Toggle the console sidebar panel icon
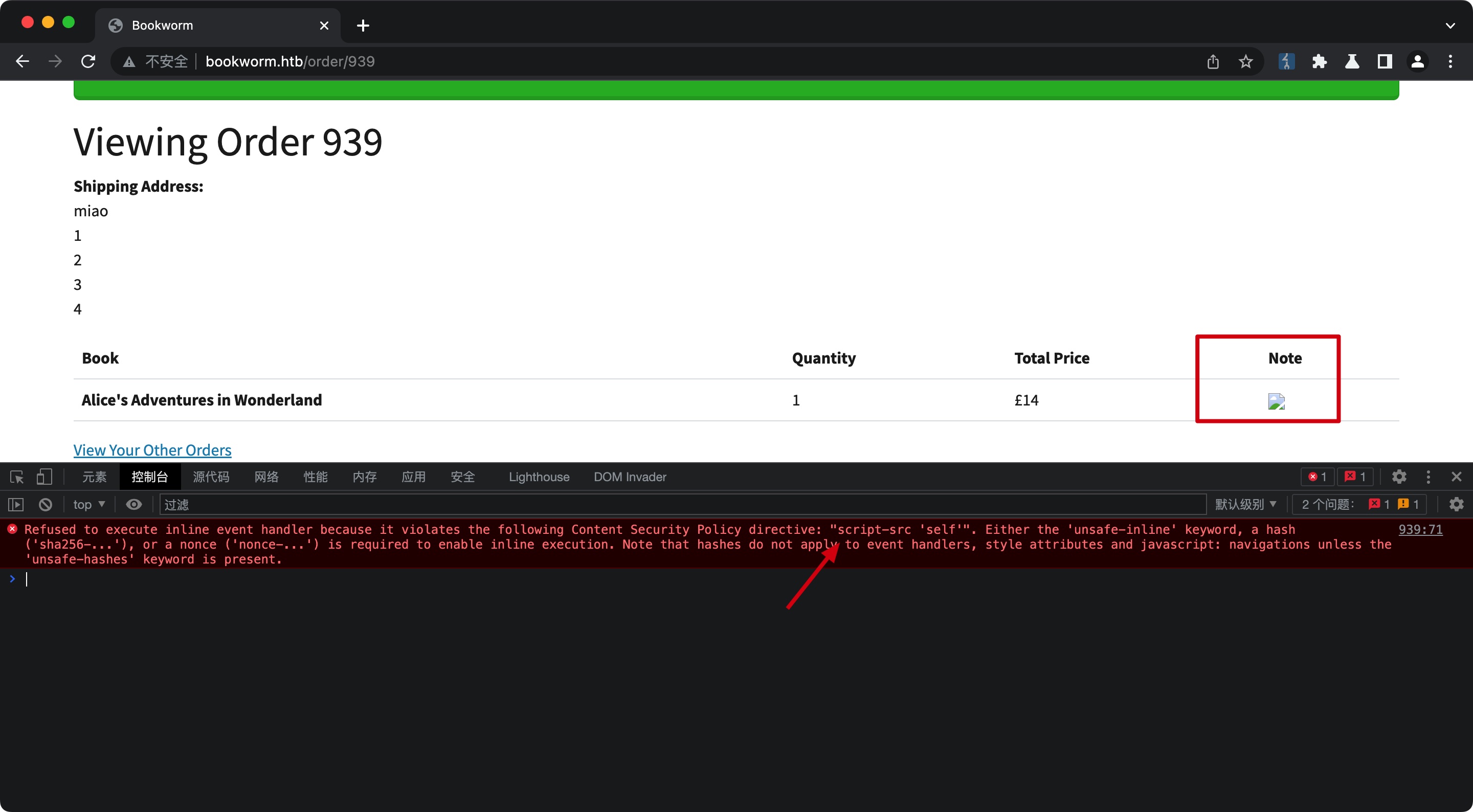 [15, 504]
